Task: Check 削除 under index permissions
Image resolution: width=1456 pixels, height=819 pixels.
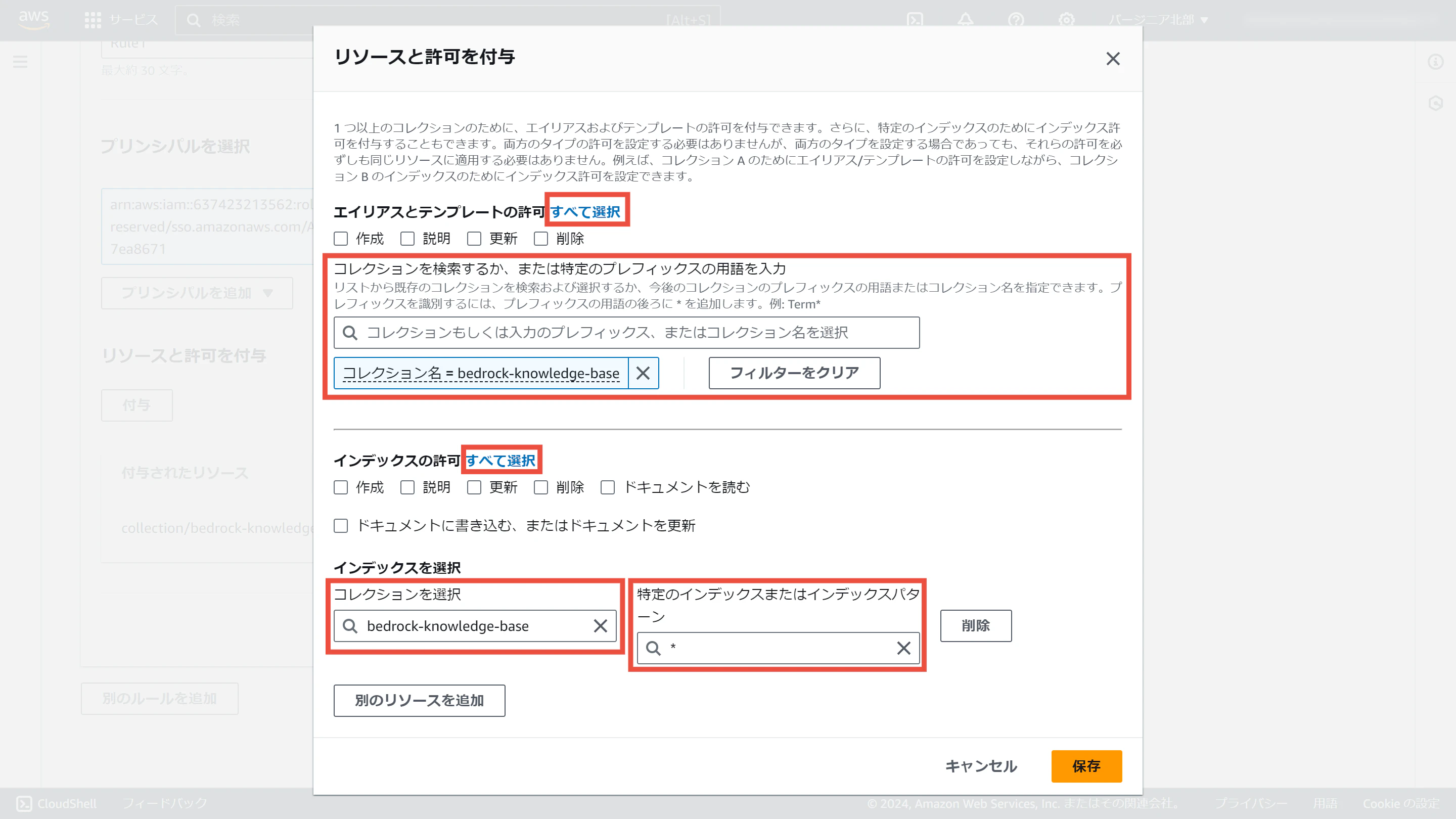Action: click(540, 487)
